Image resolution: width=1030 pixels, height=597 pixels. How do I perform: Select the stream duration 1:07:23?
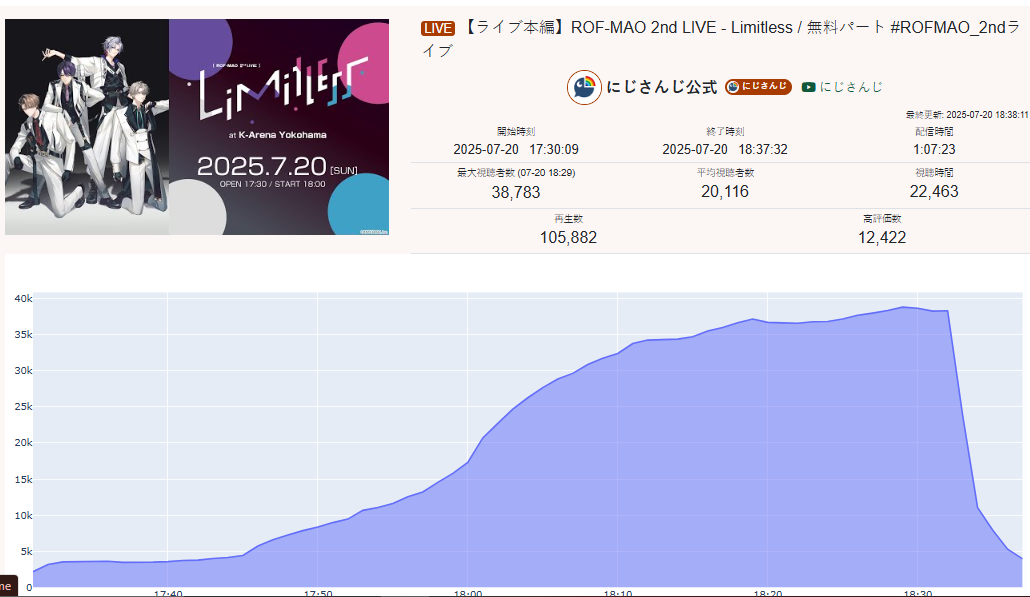[934, 149]
